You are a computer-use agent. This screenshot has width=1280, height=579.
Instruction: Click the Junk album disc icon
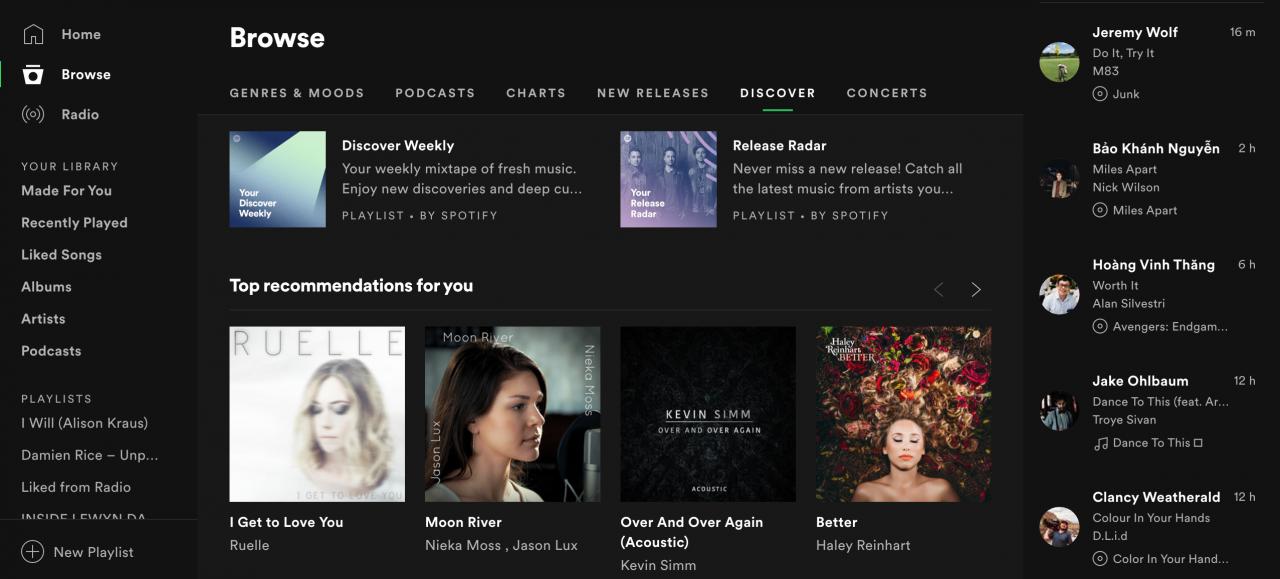pyautogui.click(x=1100, y=94)
